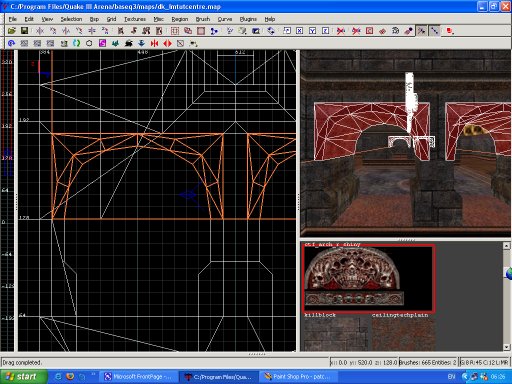Click the Open map folder icon
Viewport: 512px width, 384px height.
click(12, 31)
